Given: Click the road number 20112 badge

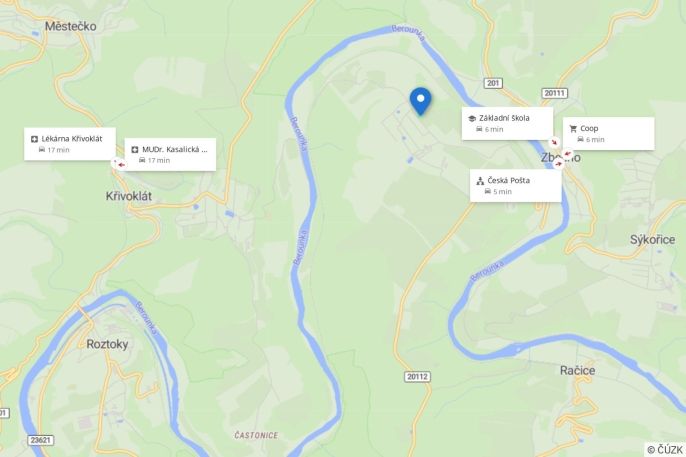Looking at the screenshot, I should point(417,377).
